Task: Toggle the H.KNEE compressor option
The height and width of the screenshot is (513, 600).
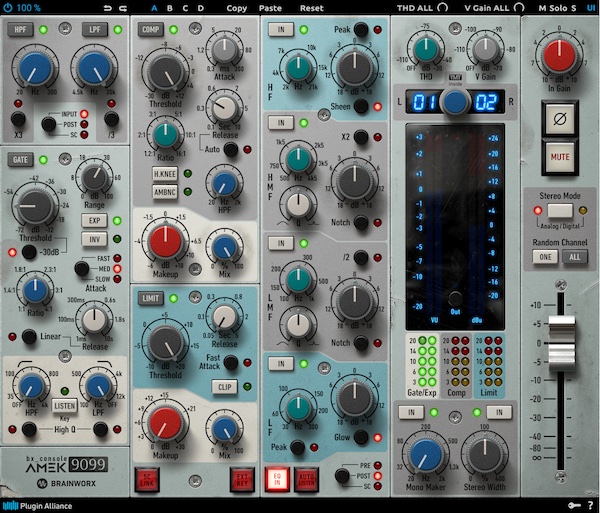Action: (165, 174)
